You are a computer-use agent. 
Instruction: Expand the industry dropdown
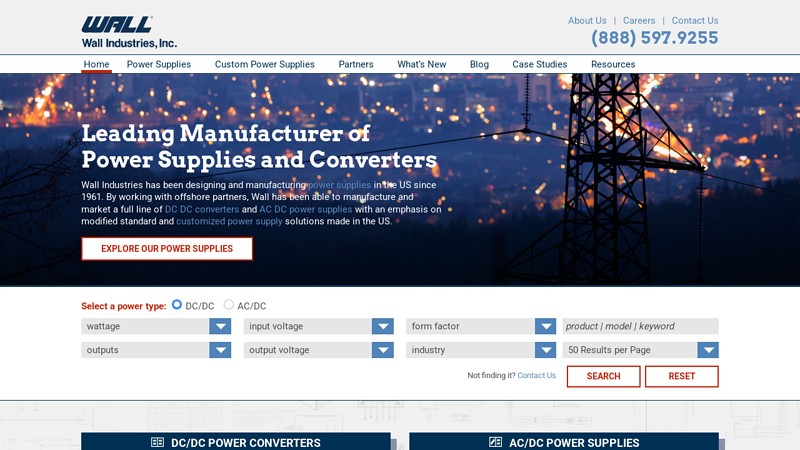coord(481,350)
